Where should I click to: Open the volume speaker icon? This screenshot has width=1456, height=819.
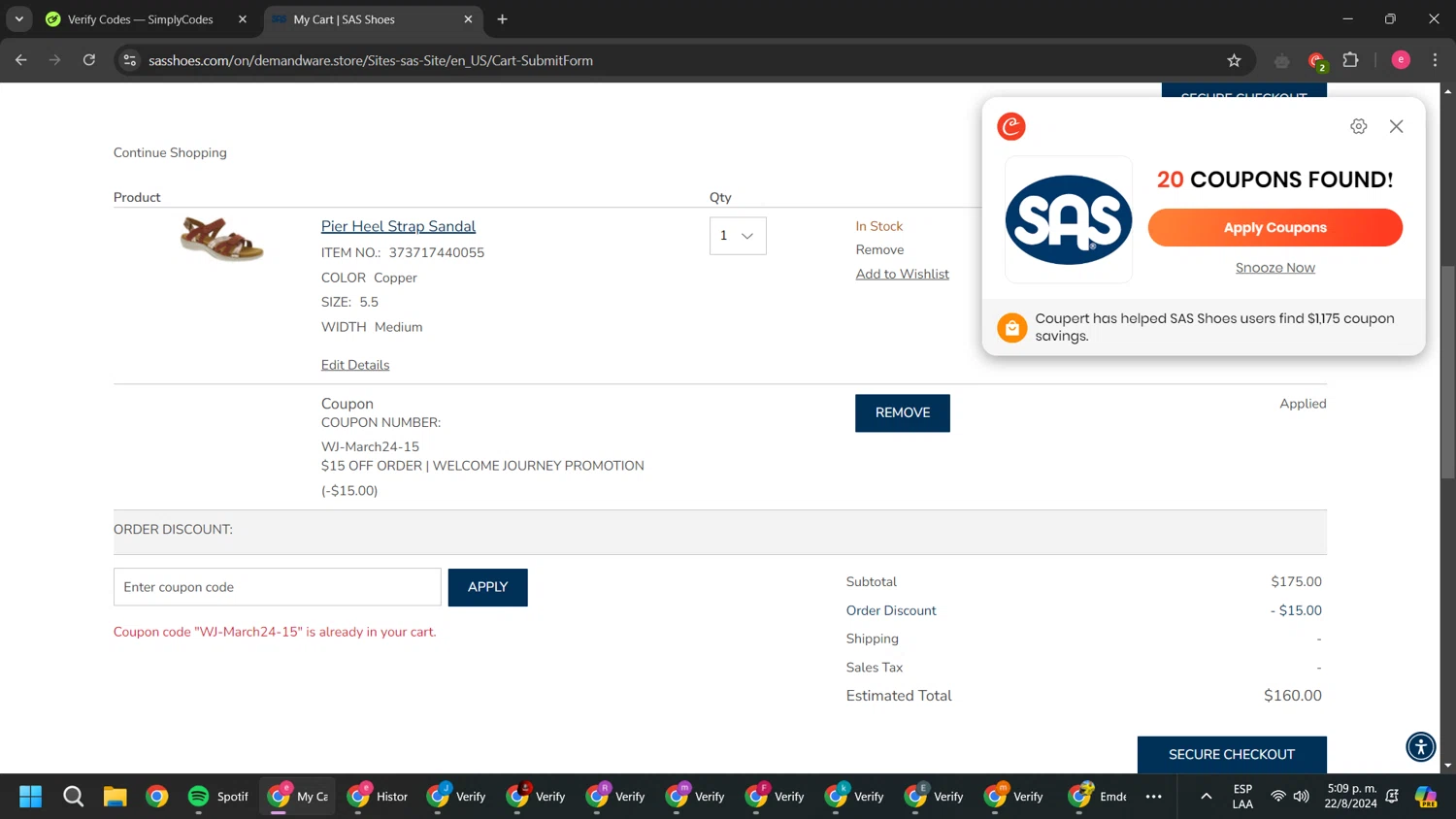click(x=1302, y=797)
